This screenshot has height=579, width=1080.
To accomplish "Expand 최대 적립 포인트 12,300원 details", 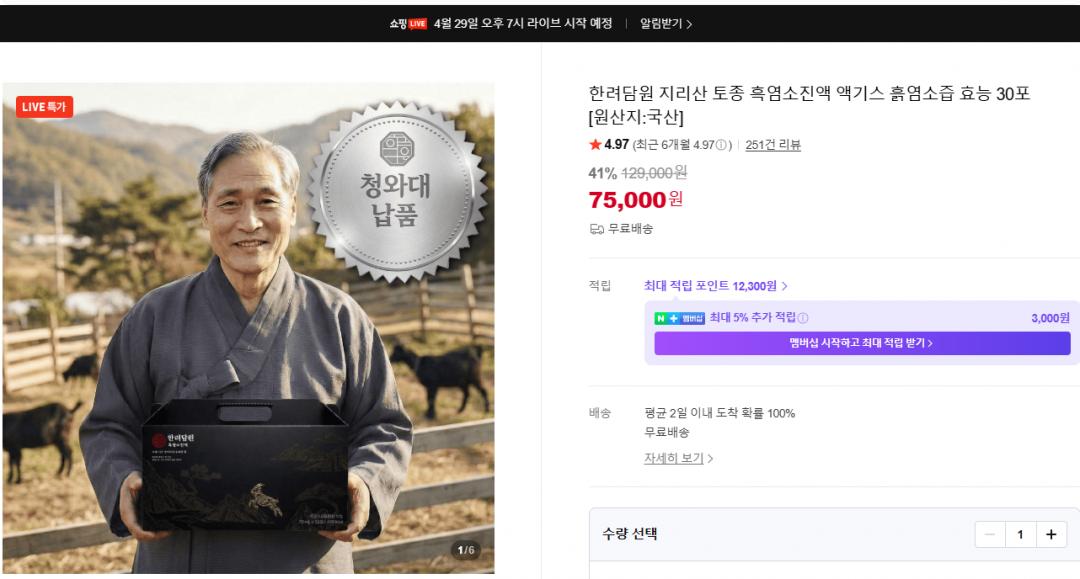I will coord(716,286).
